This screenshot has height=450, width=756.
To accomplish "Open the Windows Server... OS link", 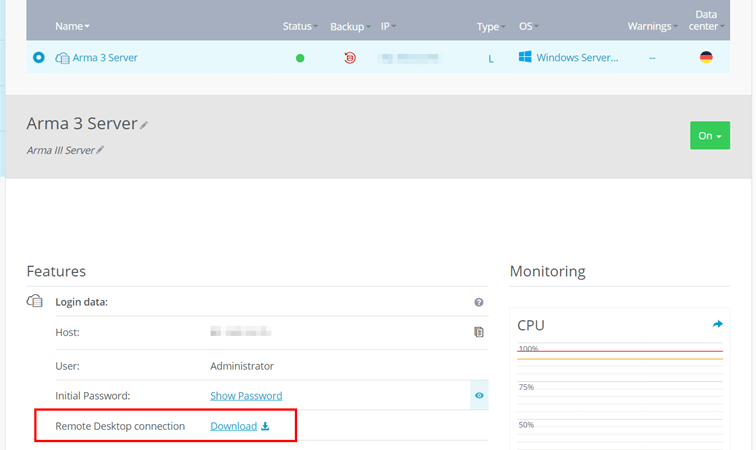I will (x=577, y=57).
